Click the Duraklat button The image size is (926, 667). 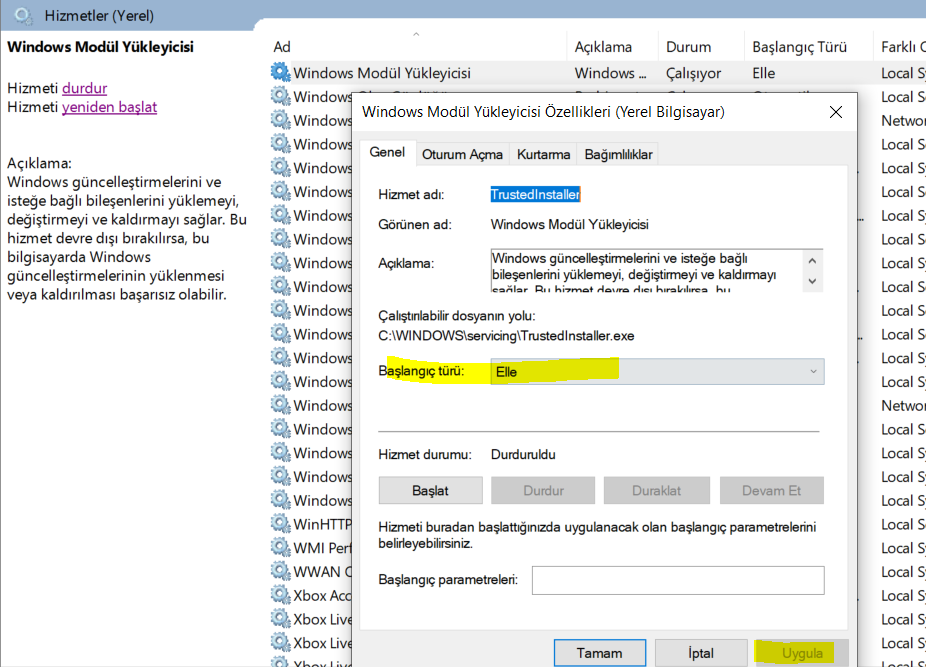[x=657, y=490]
